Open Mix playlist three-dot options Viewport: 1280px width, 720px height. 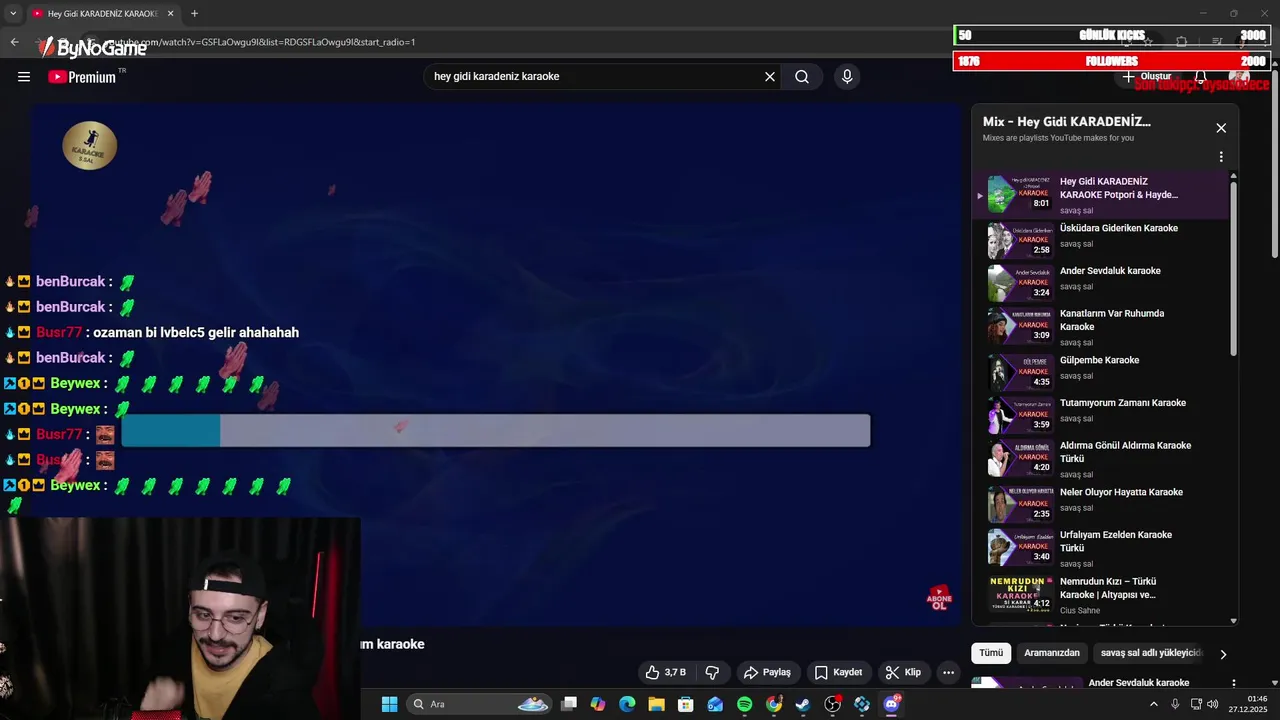[x=1221, y=157]
